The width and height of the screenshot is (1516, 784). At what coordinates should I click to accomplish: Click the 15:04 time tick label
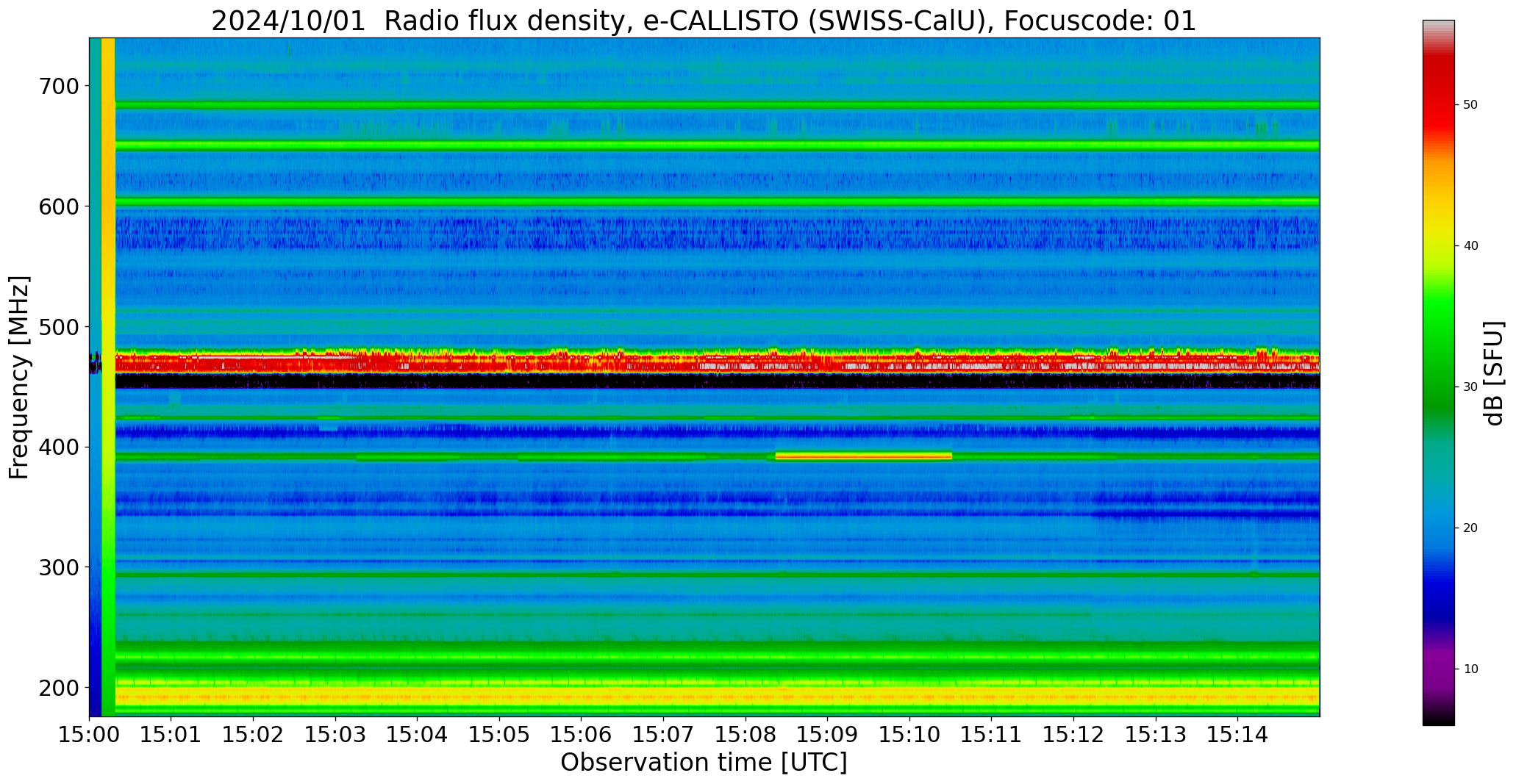click(x=418, y=735)
